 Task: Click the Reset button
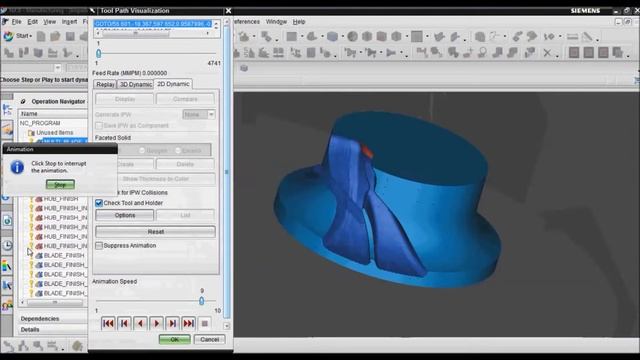[x=156, y=232]
